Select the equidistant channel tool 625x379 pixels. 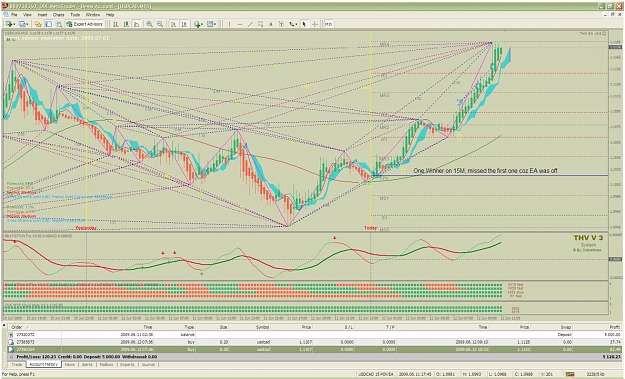pos(260,24)
